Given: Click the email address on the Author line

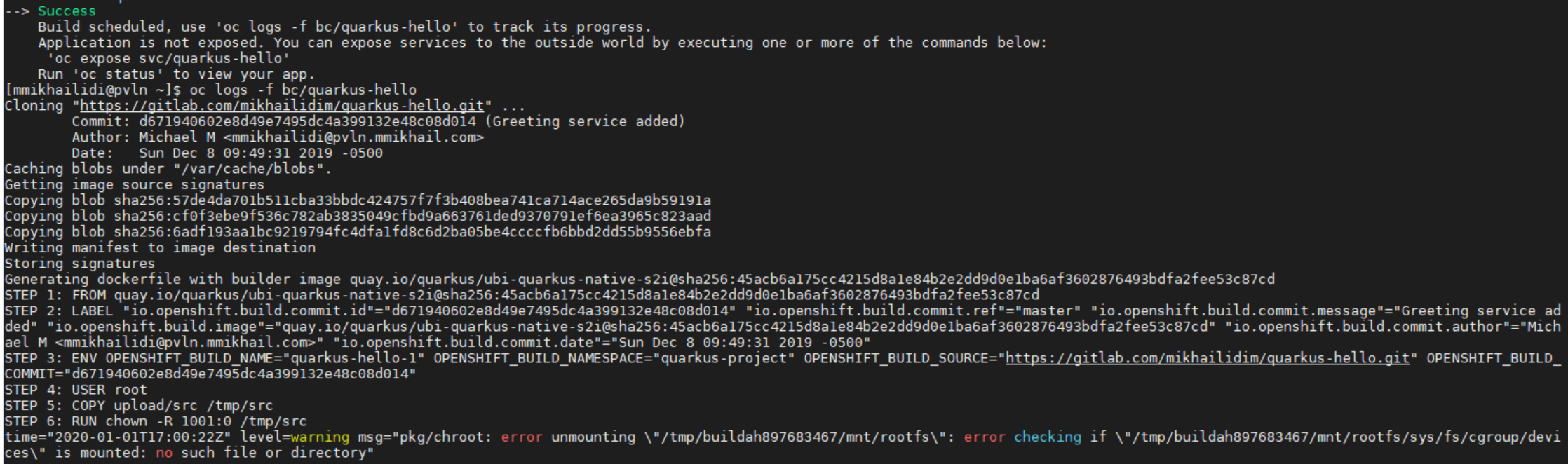Looking at the screenshot, I should point(353,137).
